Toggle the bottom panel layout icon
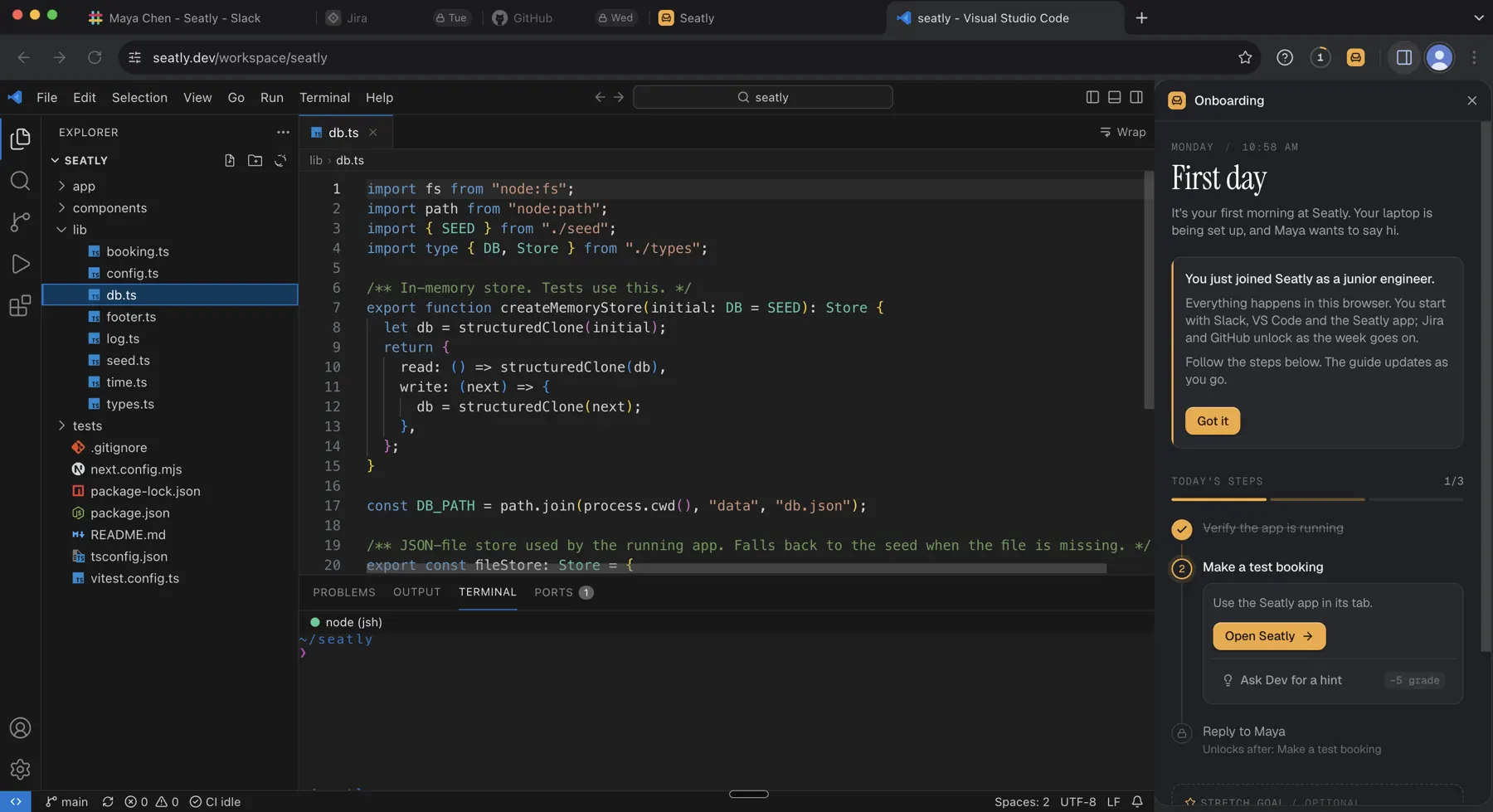The width and height of the screenshot is (1493, 812). (x=1114, y=97)
